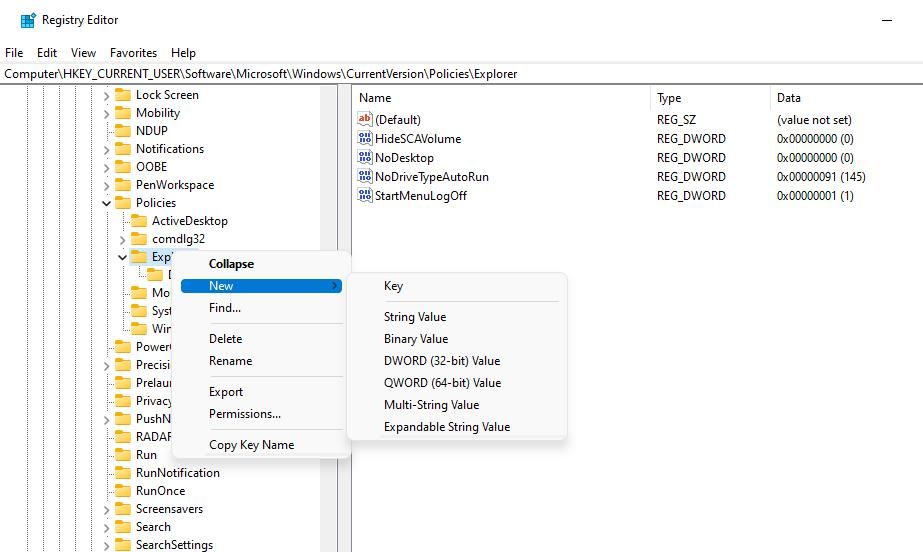Image resolution: width=923 pixels, height=552 pixels.
Task: Click the Search folder icon
Action: click(x=123, y=527)
